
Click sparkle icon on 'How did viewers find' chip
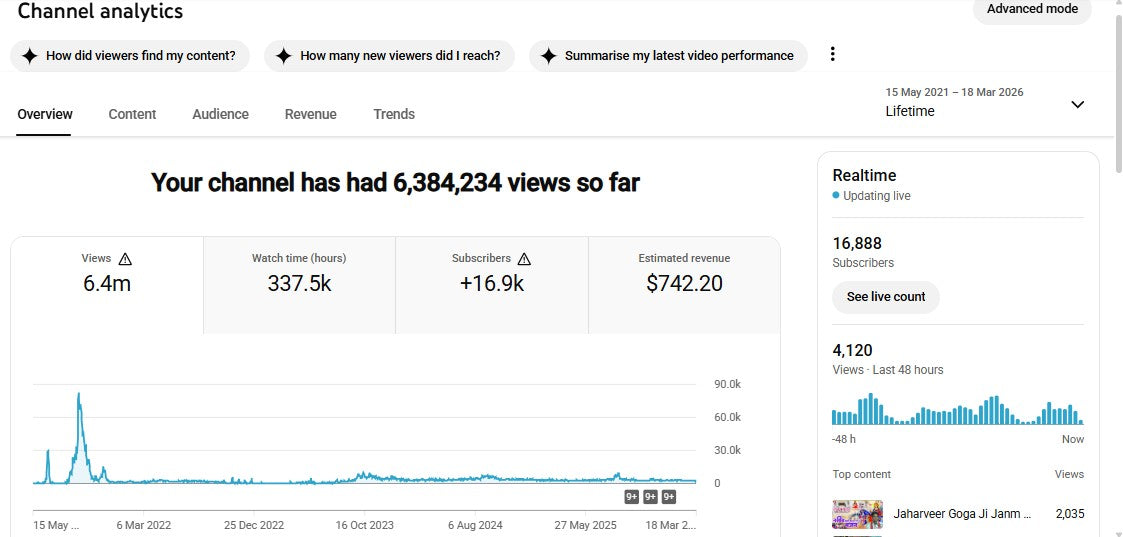coord(30,56)
